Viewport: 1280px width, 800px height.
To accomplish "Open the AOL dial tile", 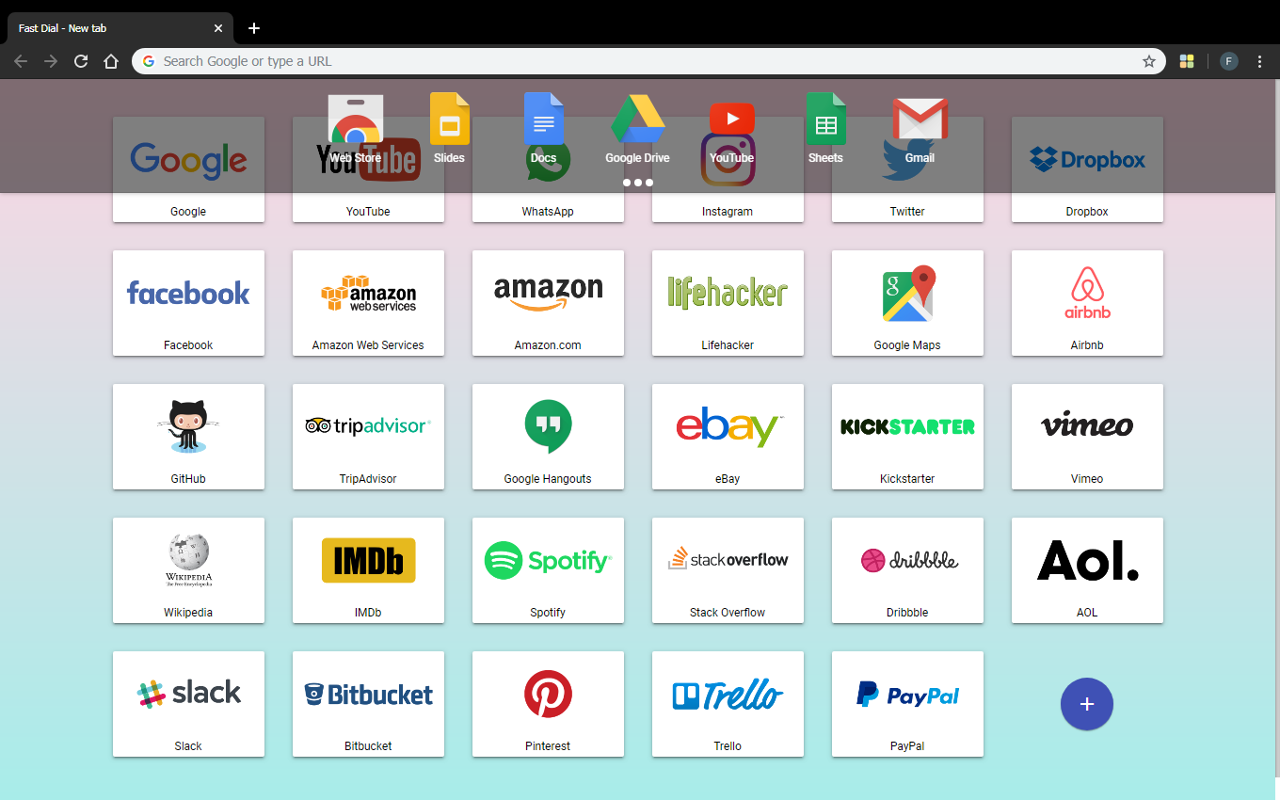I will coord(1087,570).
